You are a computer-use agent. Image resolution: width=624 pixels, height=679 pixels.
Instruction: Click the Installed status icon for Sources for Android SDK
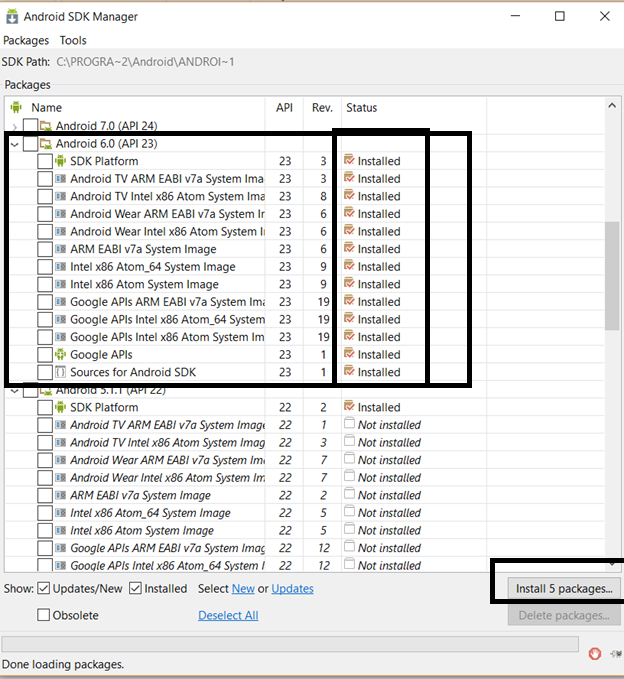349,371
